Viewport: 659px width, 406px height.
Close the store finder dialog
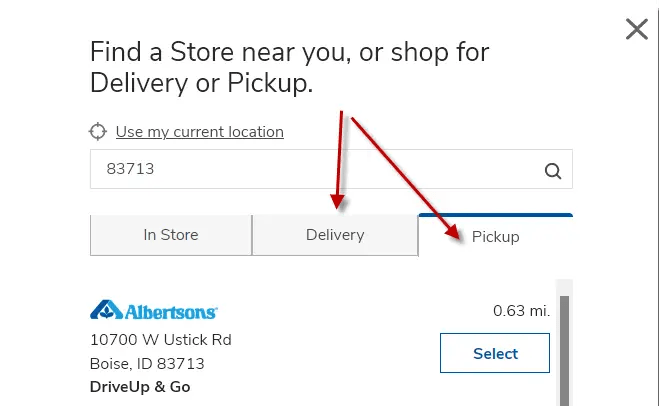tap(637, 29)
